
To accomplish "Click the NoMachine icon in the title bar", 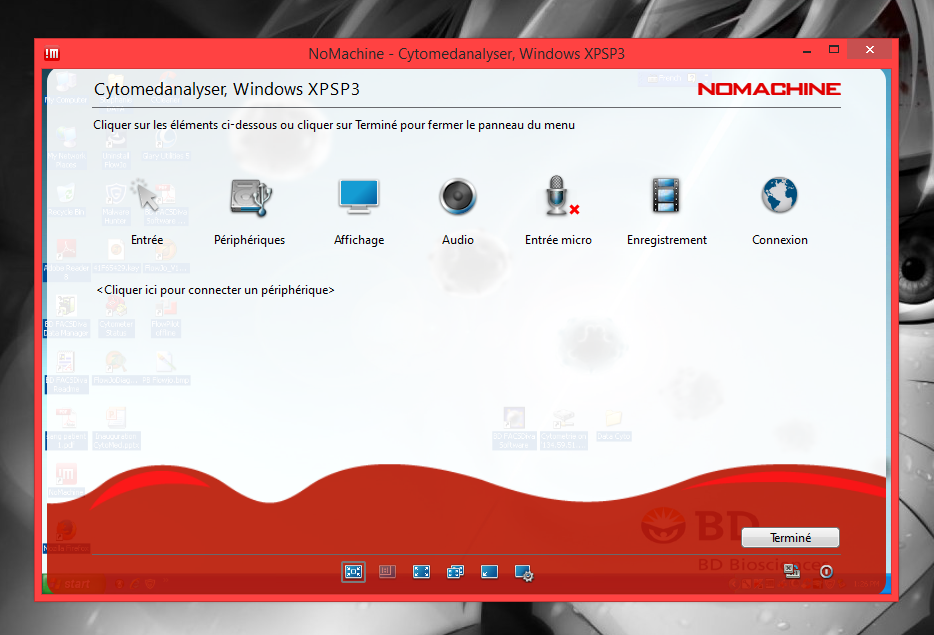I will (52, 54).
